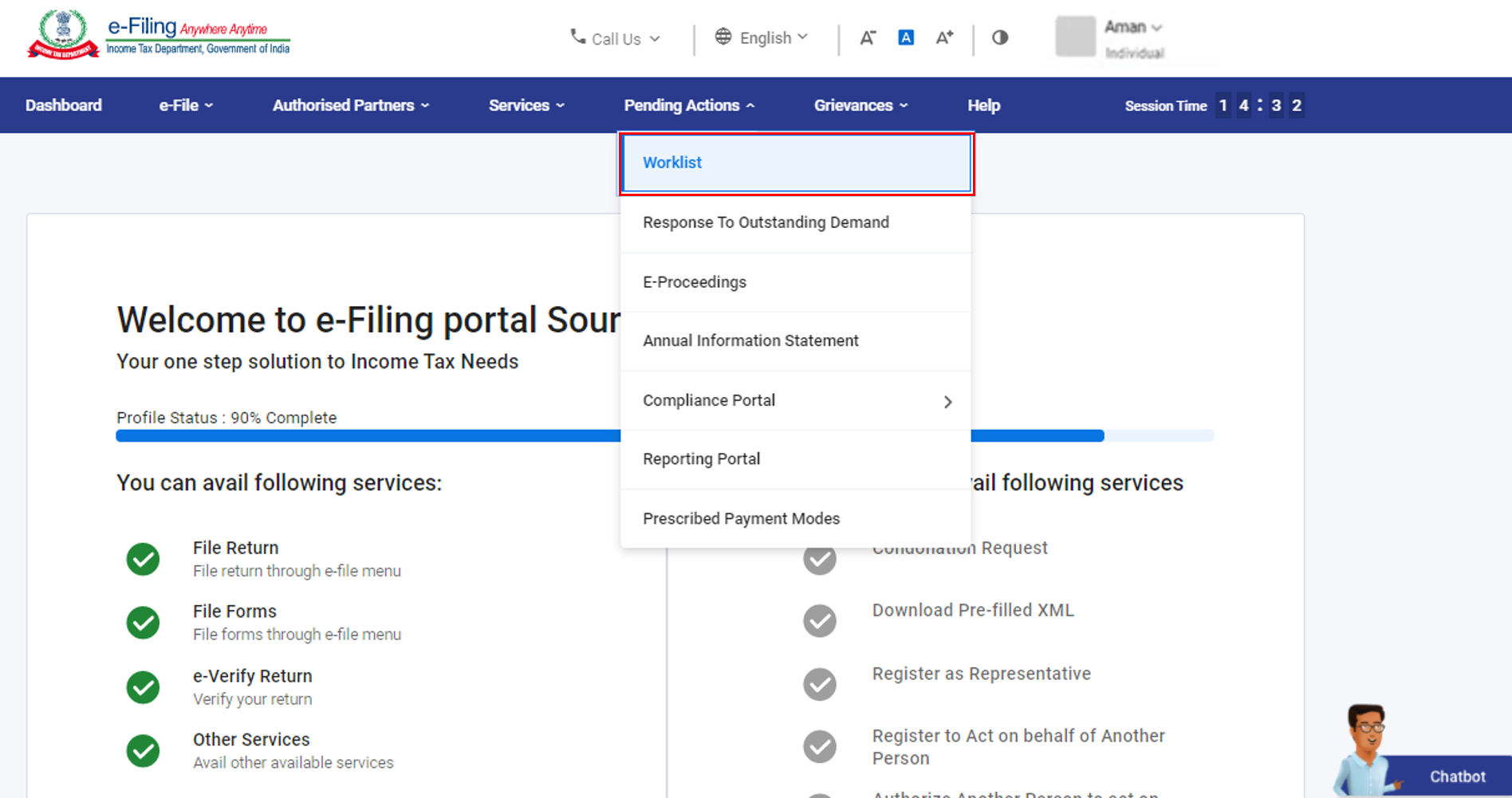Toggle high contrast mode icon
Image resolution: width=1512 pixels, height=798 pixels.
point(1000,37)
